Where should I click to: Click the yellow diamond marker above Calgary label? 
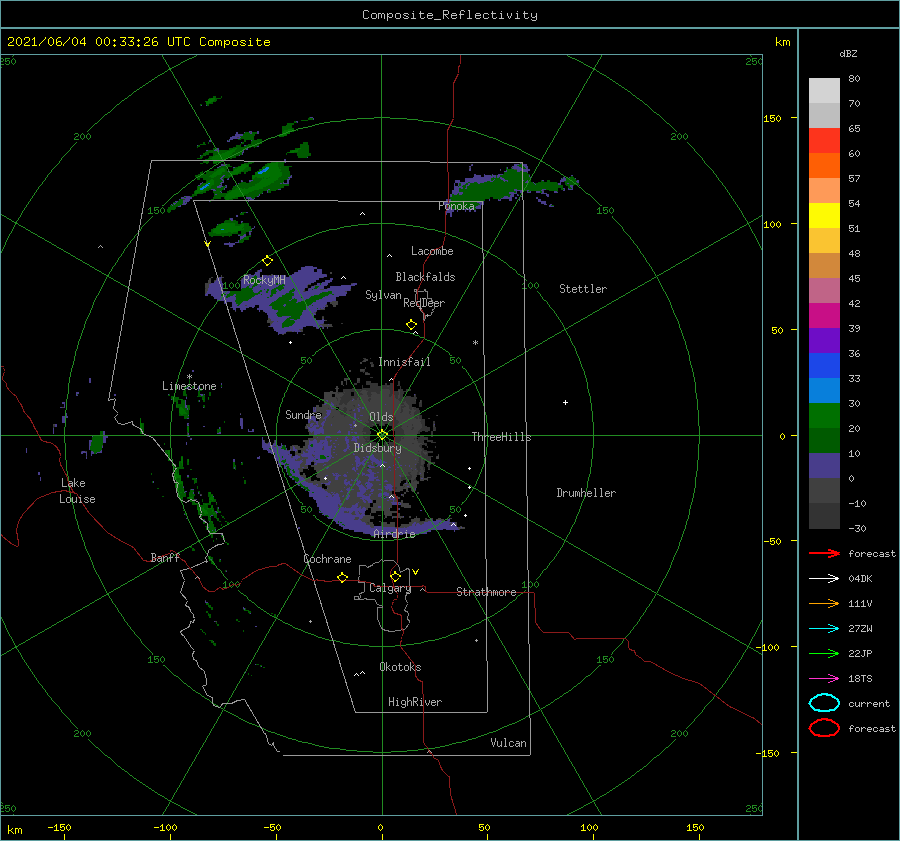pyautogui.click(x=395, y=576)
